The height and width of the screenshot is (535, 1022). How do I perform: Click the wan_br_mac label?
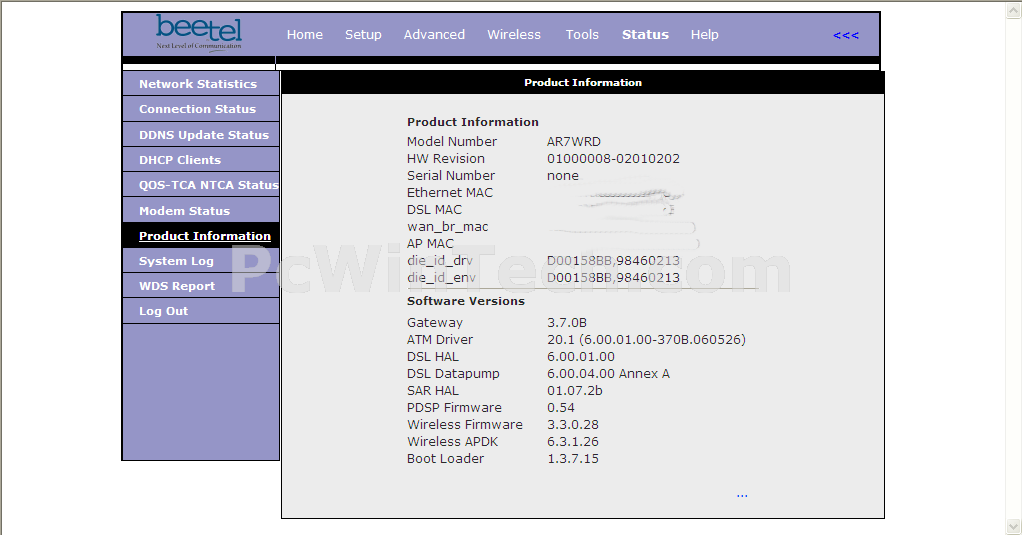447,227
